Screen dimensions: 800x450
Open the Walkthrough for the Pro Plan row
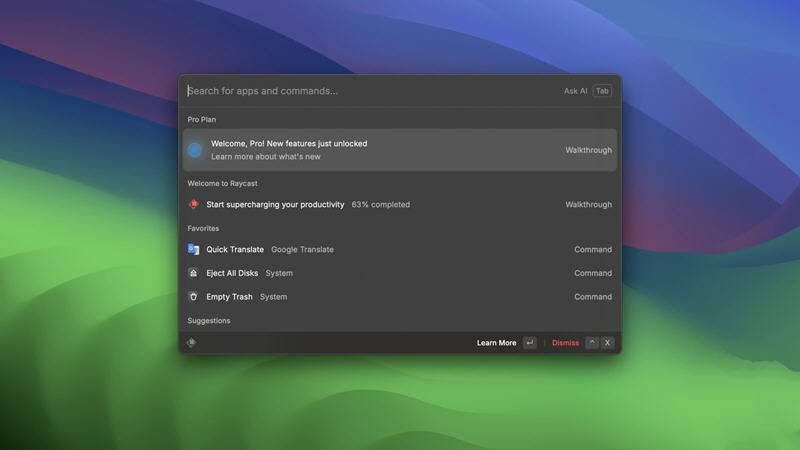click(588, 150)
